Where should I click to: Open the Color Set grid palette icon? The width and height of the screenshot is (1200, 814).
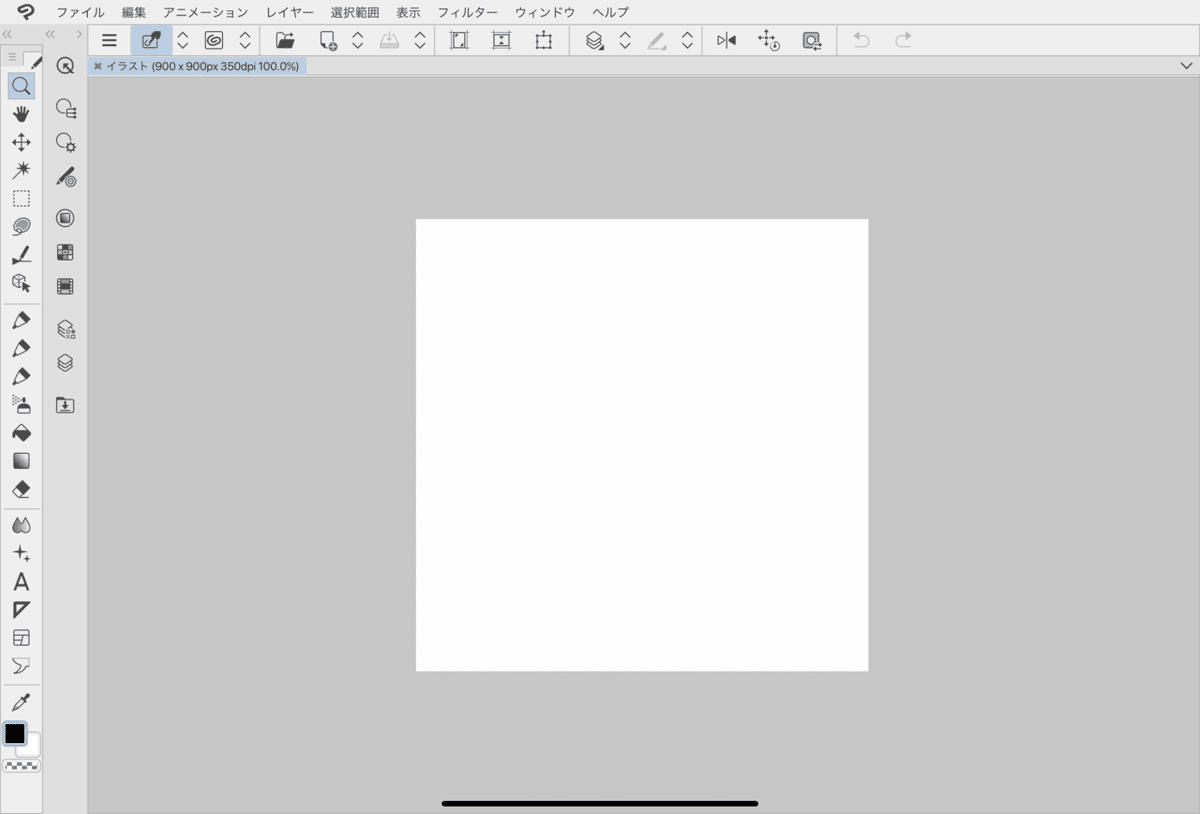(x=65, y=252)
